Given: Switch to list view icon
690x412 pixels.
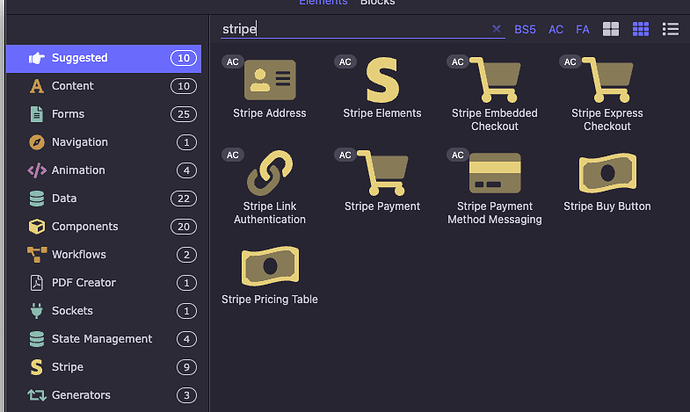Looking at the screenshot, I should click(x=671, y=29).
